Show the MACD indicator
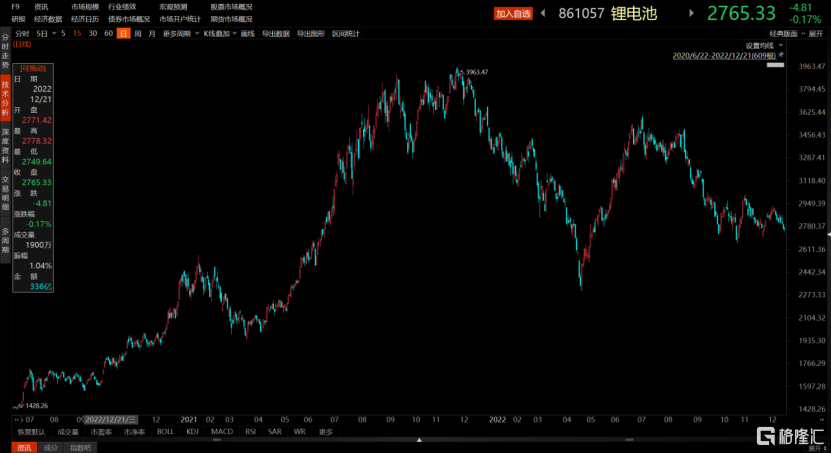The image size is (831, 453). (x=222, y=432)
